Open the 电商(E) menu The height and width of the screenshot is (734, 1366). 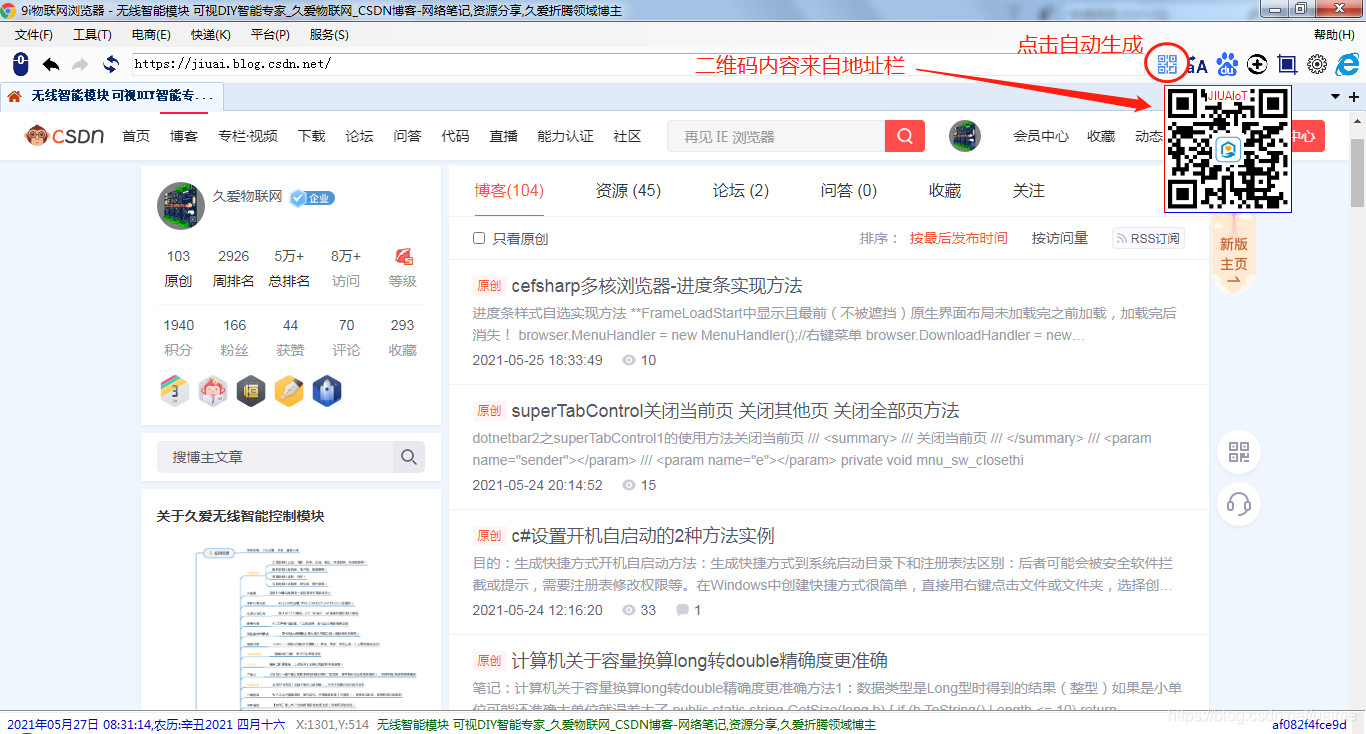pos(151,35)
